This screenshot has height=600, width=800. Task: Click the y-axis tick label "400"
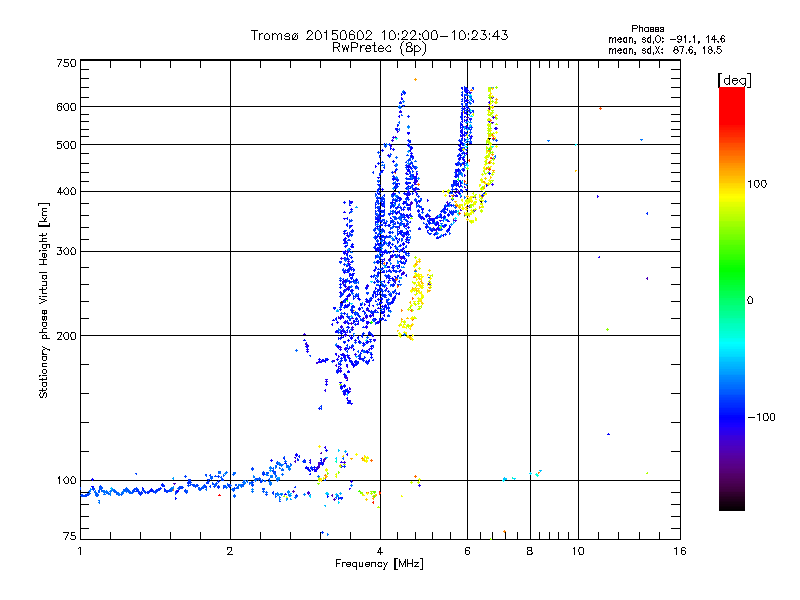66,191
